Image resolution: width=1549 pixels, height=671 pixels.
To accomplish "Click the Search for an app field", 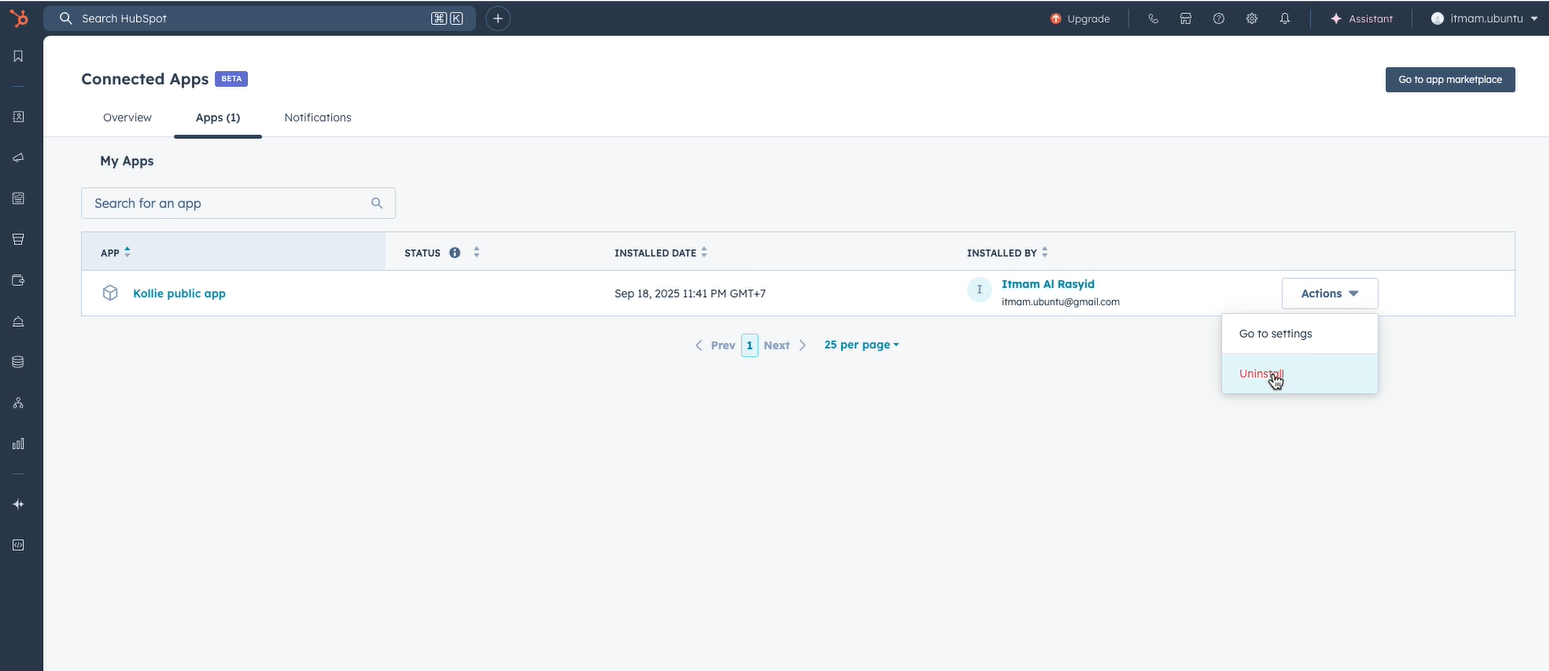I will [230, 203].
